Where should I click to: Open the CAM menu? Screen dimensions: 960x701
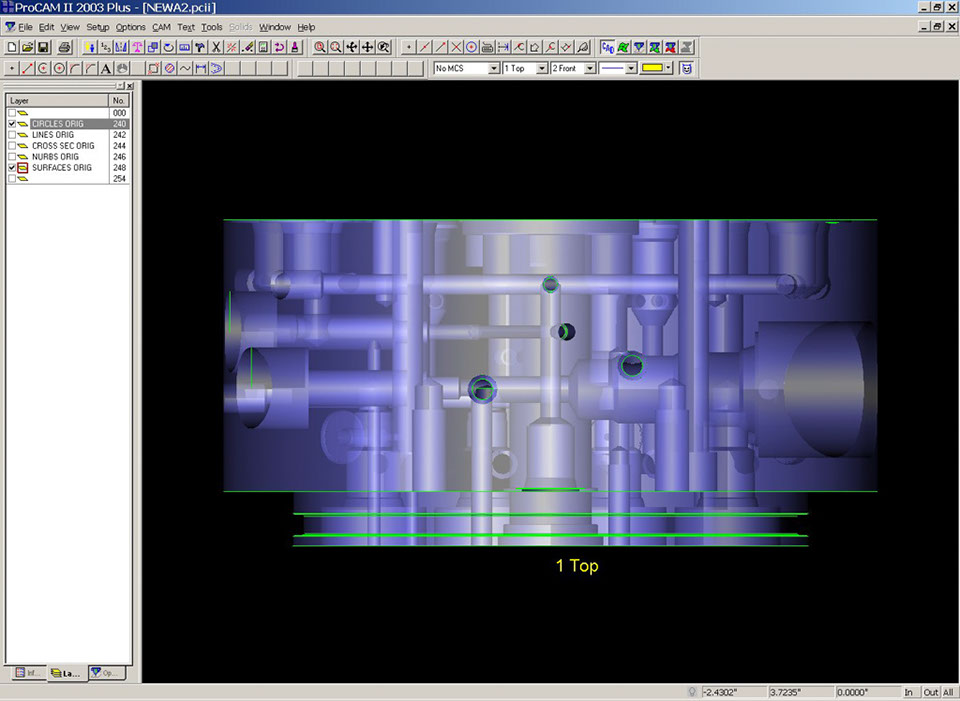coord(161,27)
